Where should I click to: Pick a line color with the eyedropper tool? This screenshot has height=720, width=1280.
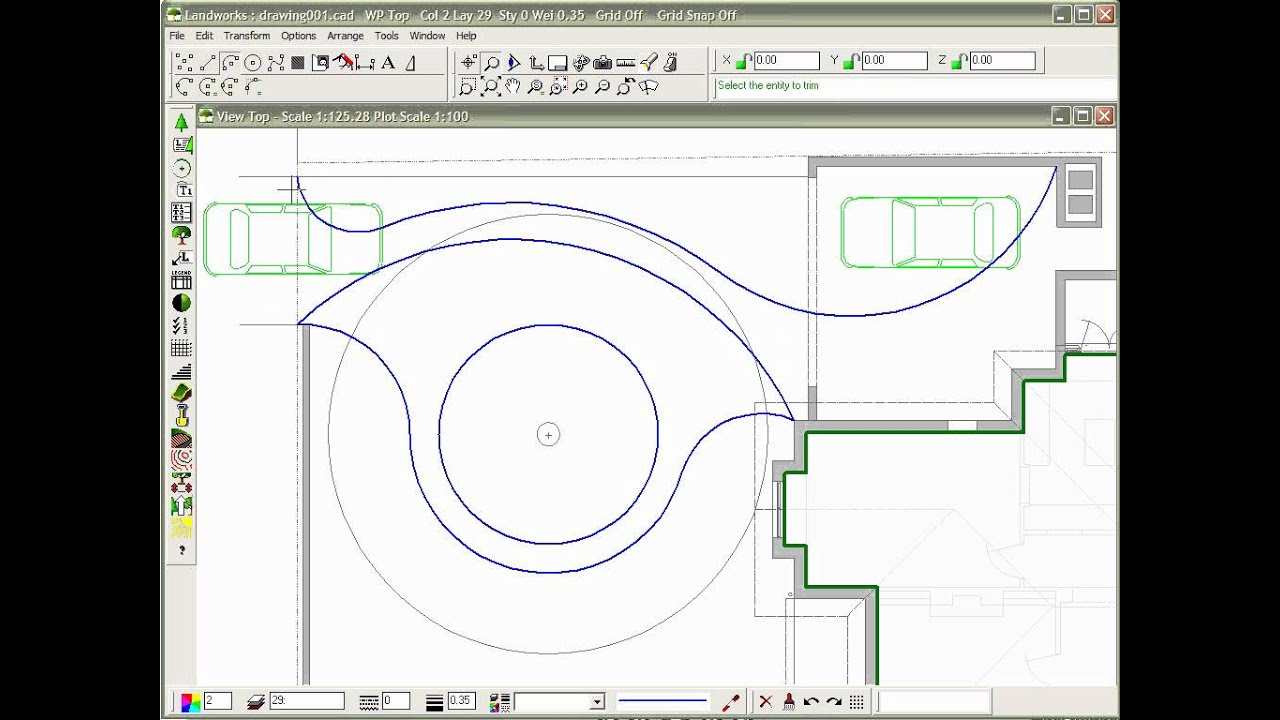tap(730, 701)
